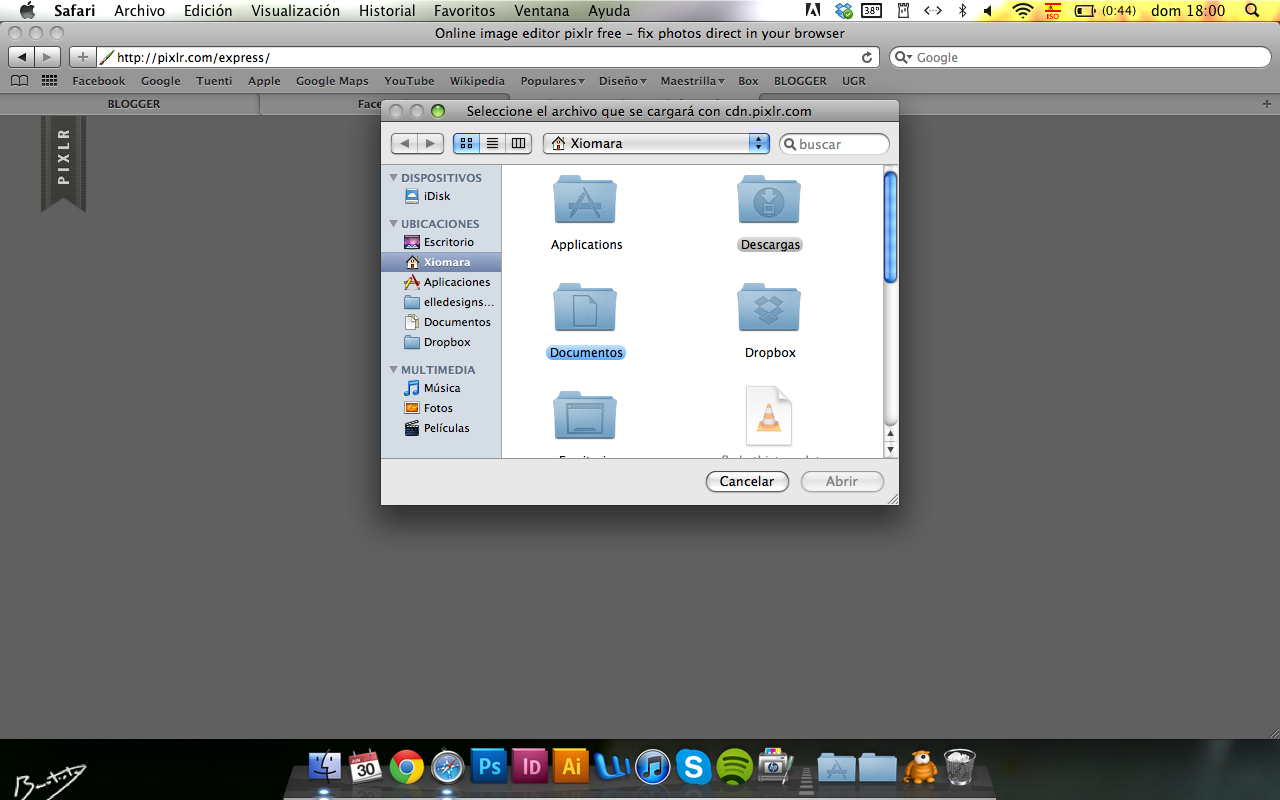The height and width of the screenshot is (800, 1280).
Task: Reload page from address bar
Action: [x=868, y=57]
